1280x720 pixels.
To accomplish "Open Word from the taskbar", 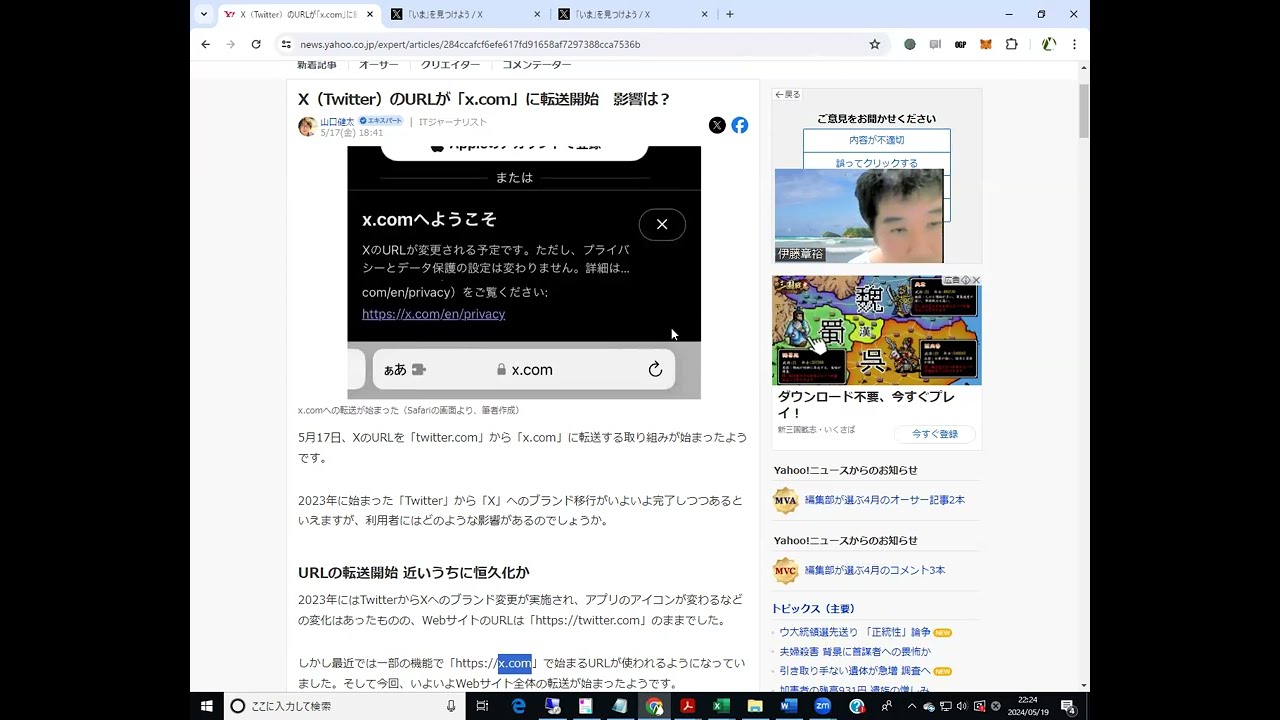I will [789, 706].
